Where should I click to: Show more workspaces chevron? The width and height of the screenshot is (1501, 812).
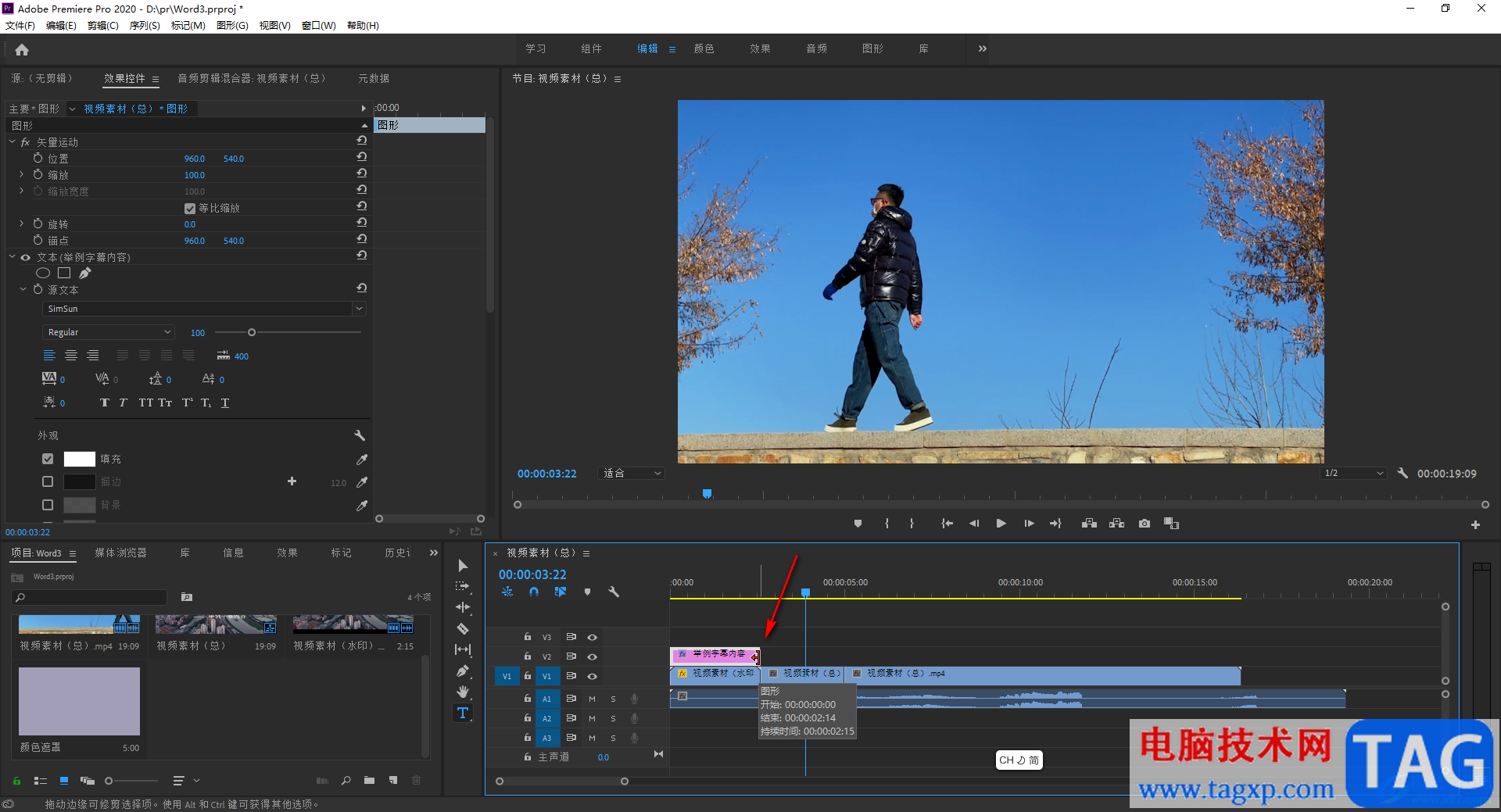[x=982, y=48]
